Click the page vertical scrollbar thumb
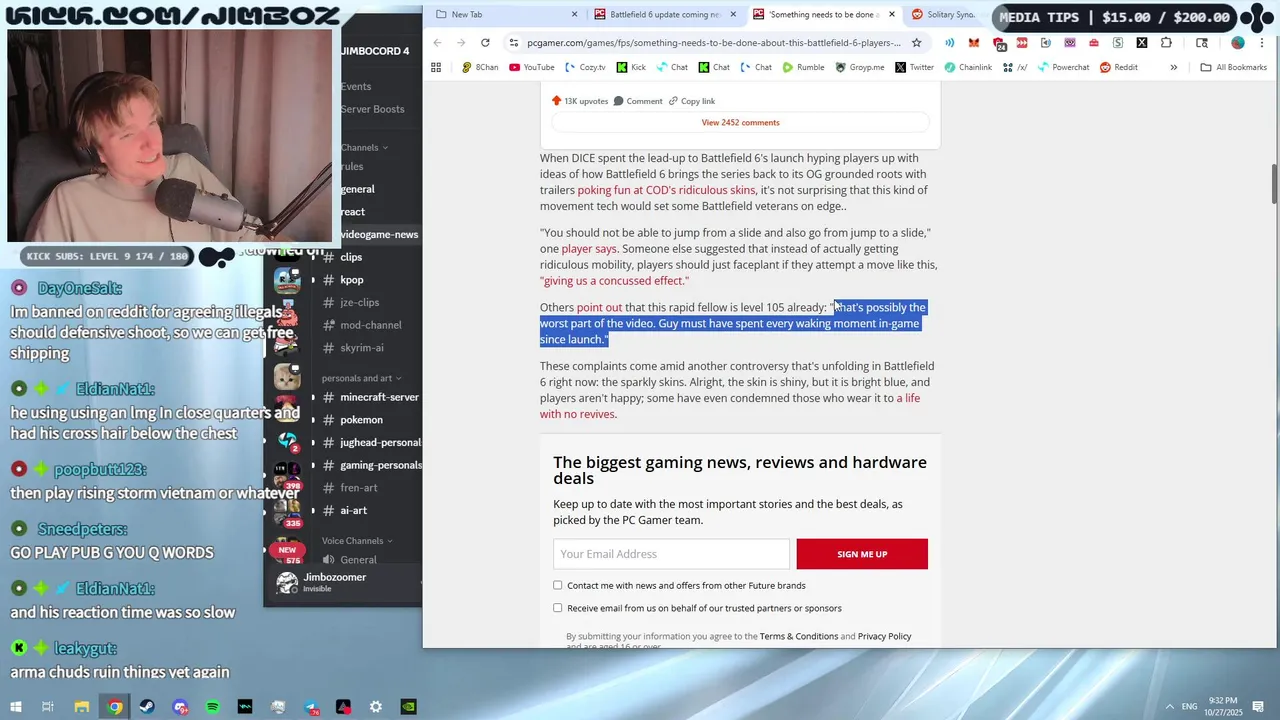The image size is (1280, 720). [x=1274, y=183]
